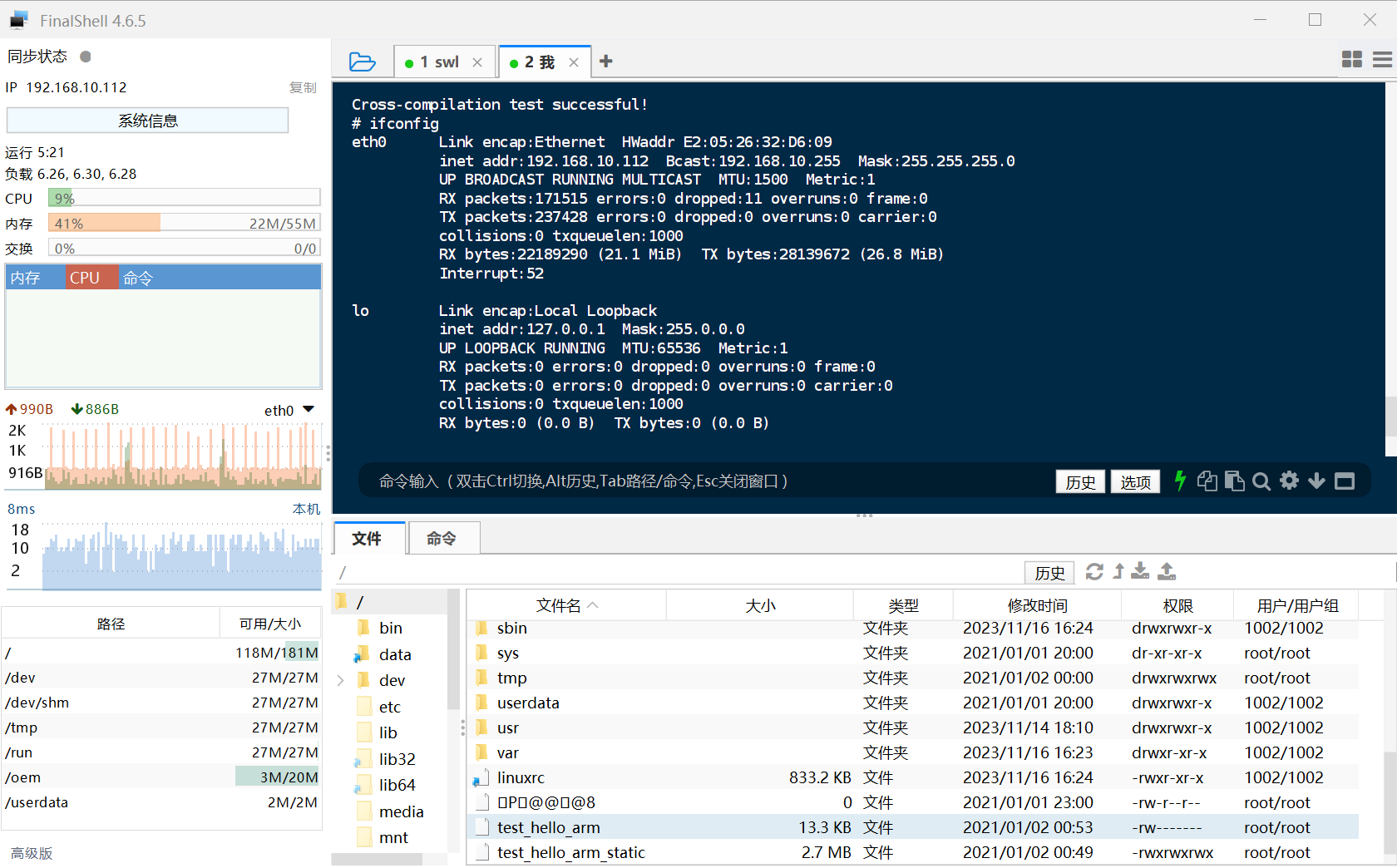1397x868 pixels.
Task: Refresh the file listing
Action: (1094, 572)
